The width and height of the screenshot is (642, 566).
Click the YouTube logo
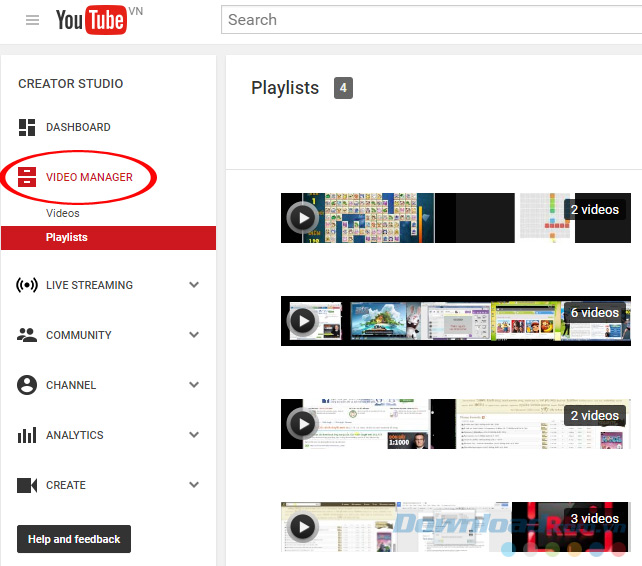(x=92, y=20)
